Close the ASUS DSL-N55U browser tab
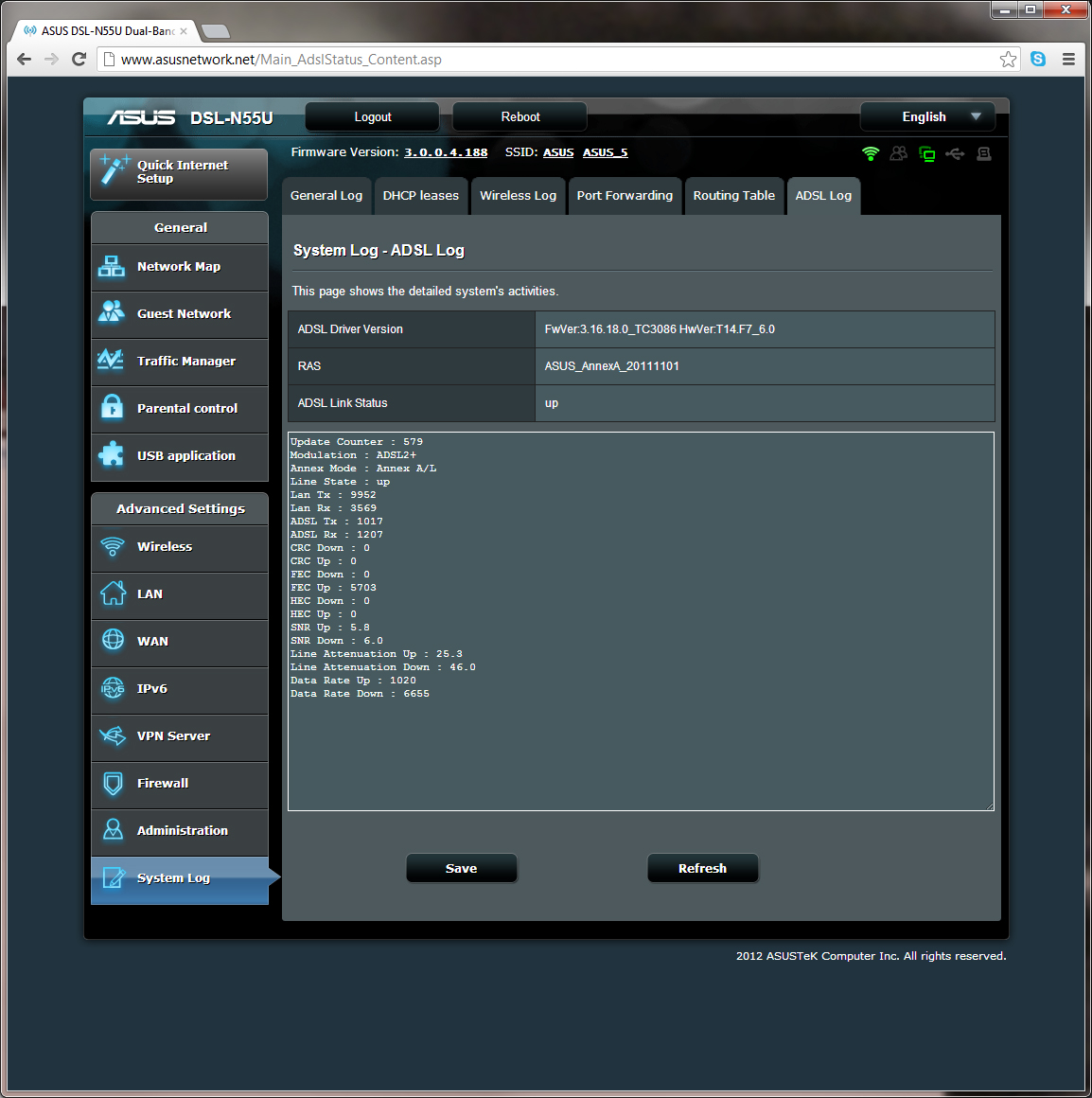This screenshot has height=1098, width=1092. (184, 31)
